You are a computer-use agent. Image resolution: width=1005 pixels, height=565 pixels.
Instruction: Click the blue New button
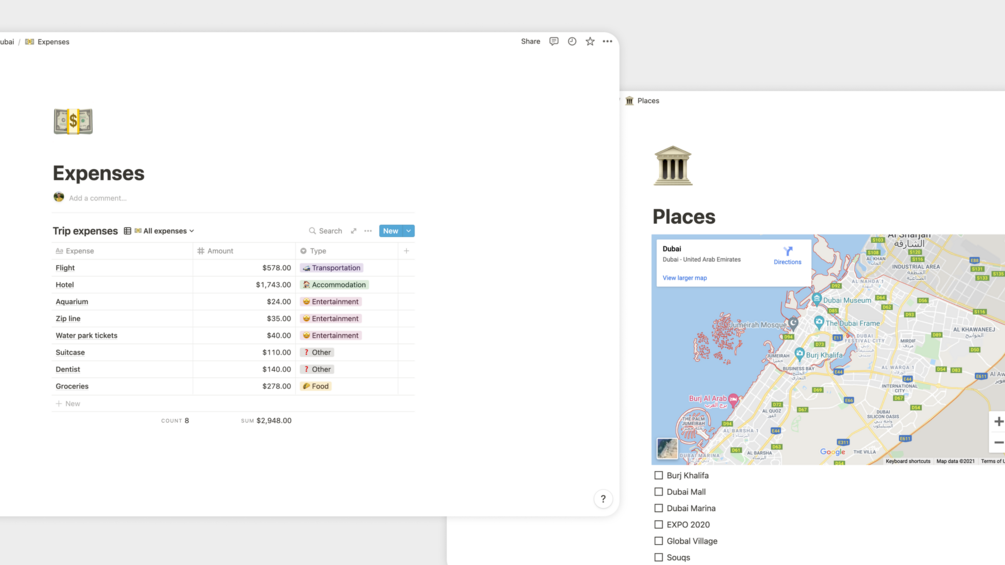(x=391, y=231)
